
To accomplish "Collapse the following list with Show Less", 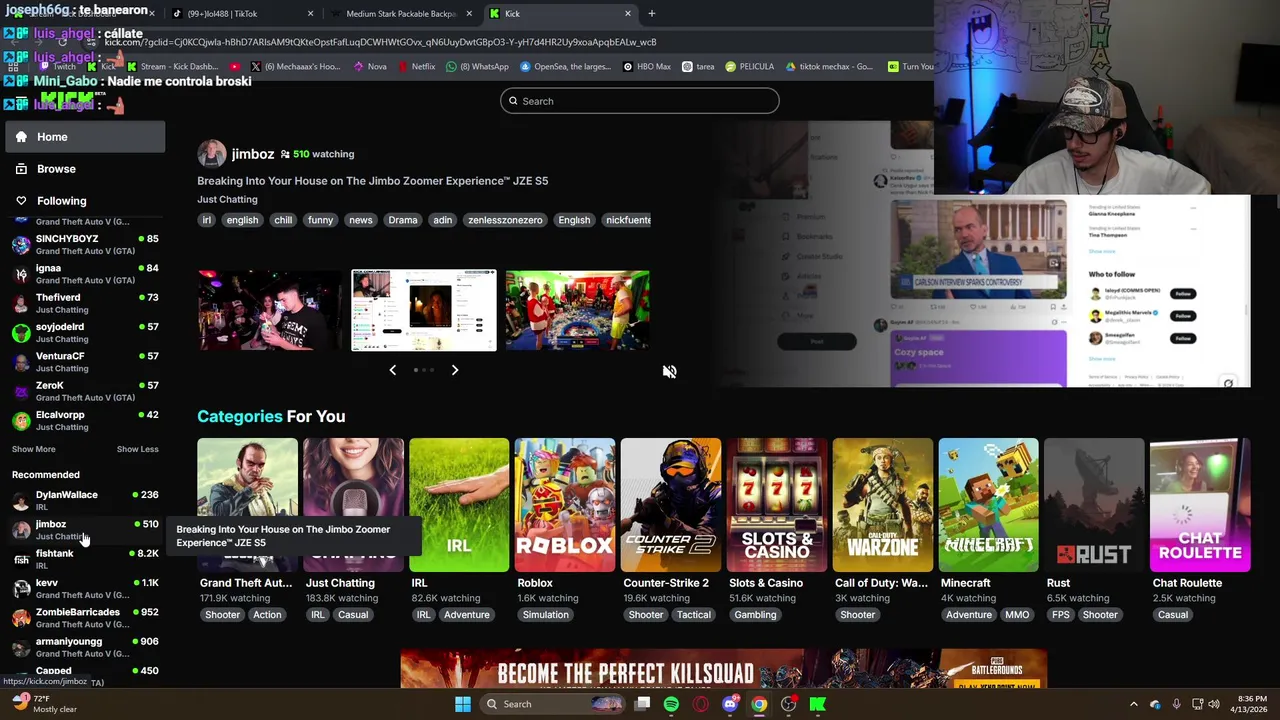I will [x=137, y=449].
